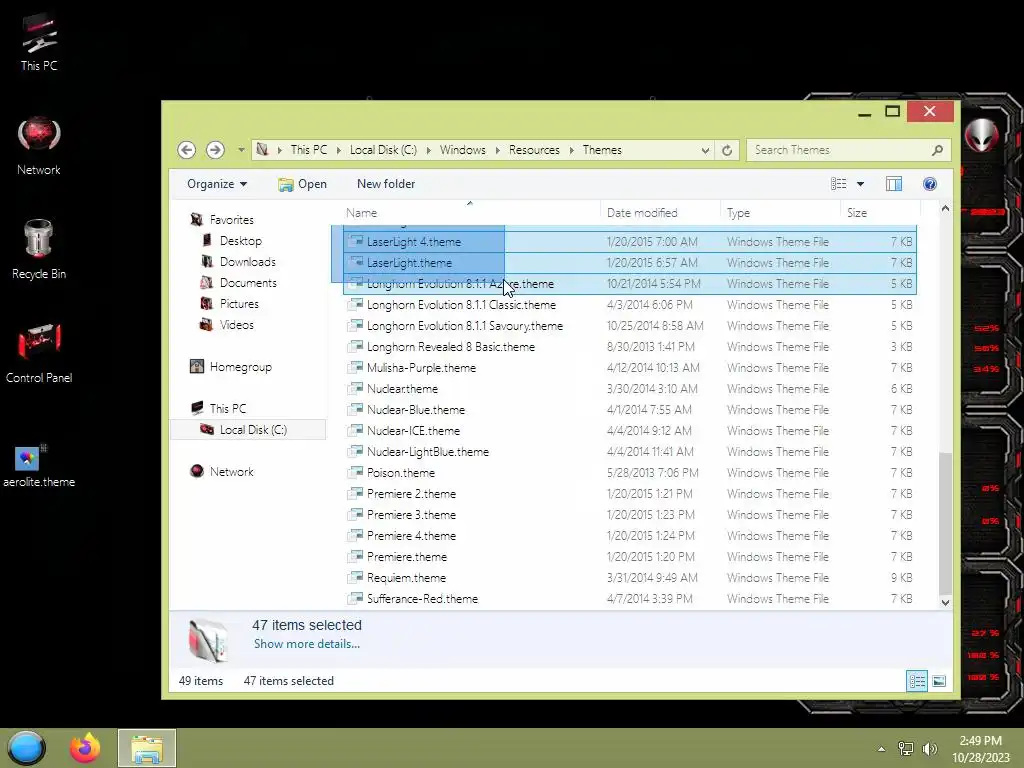Launch Firefox from taskbar
Viewport: 1024px width, 768px height.
[x=86, y=748]
